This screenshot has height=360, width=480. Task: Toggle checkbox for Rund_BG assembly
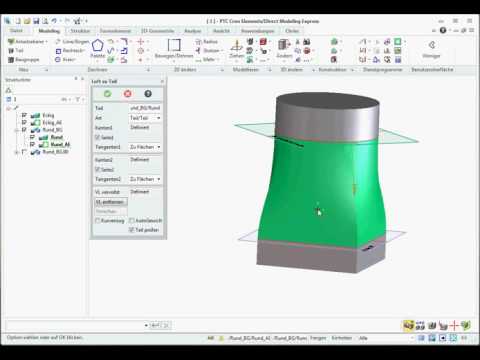24,130
